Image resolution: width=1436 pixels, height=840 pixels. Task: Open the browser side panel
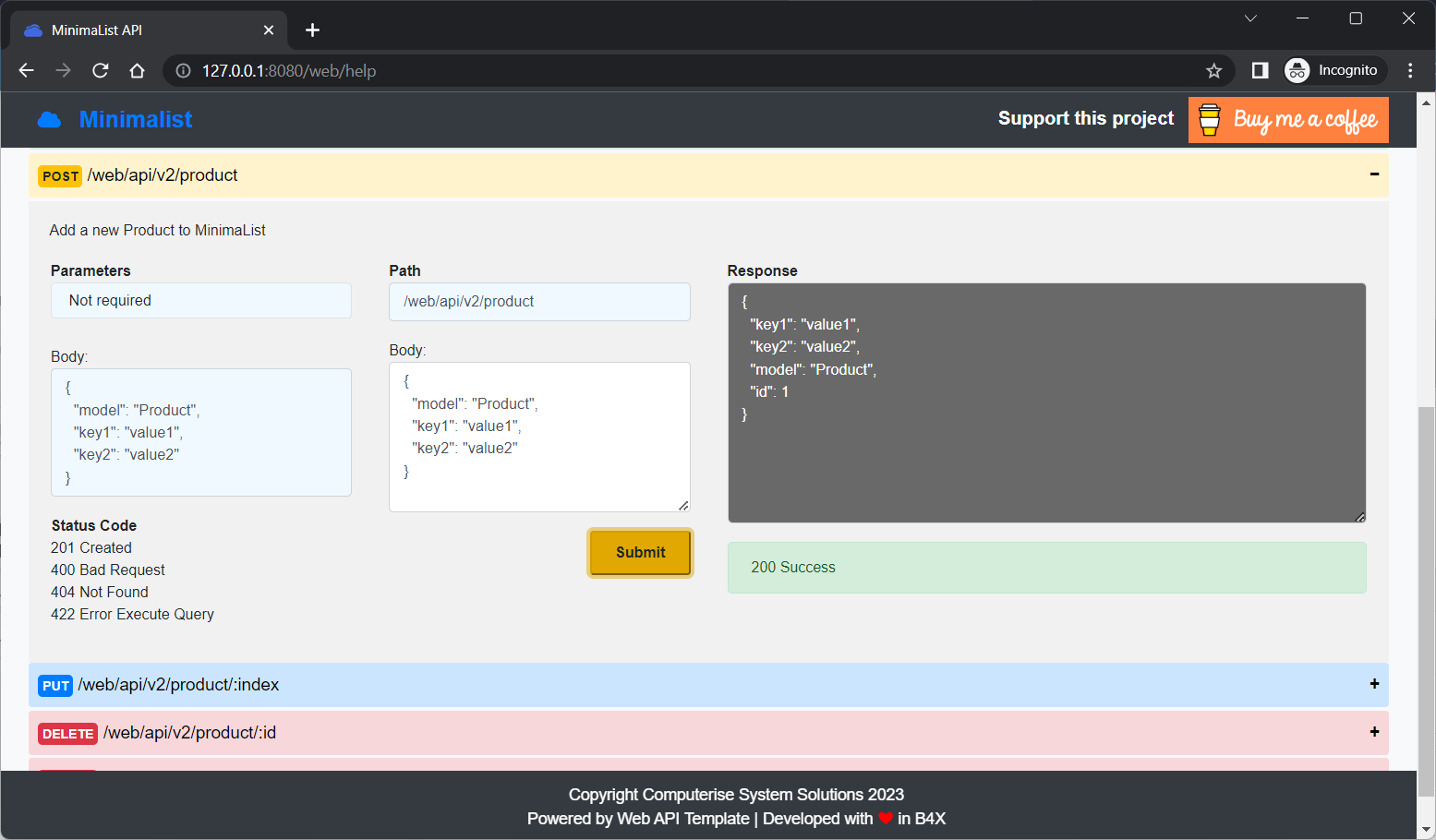tap(1260, 71)
